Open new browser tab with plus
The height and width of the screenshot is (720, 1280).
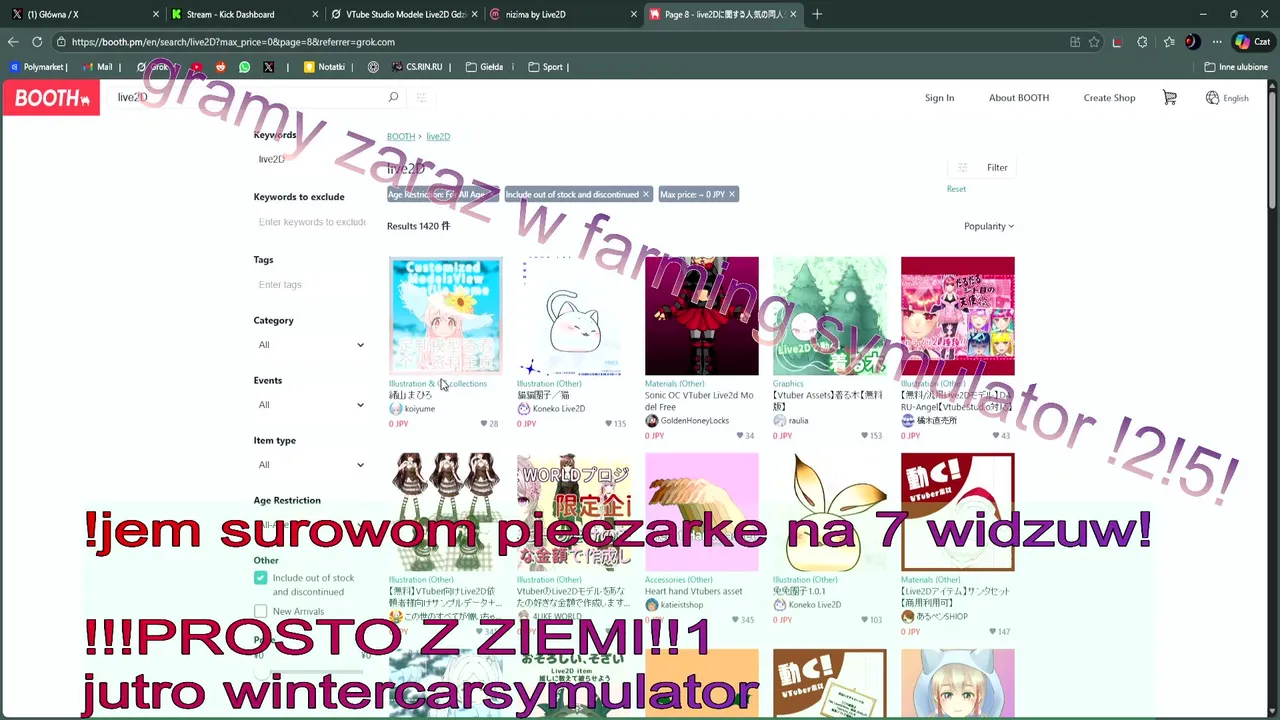pos(817,14)
